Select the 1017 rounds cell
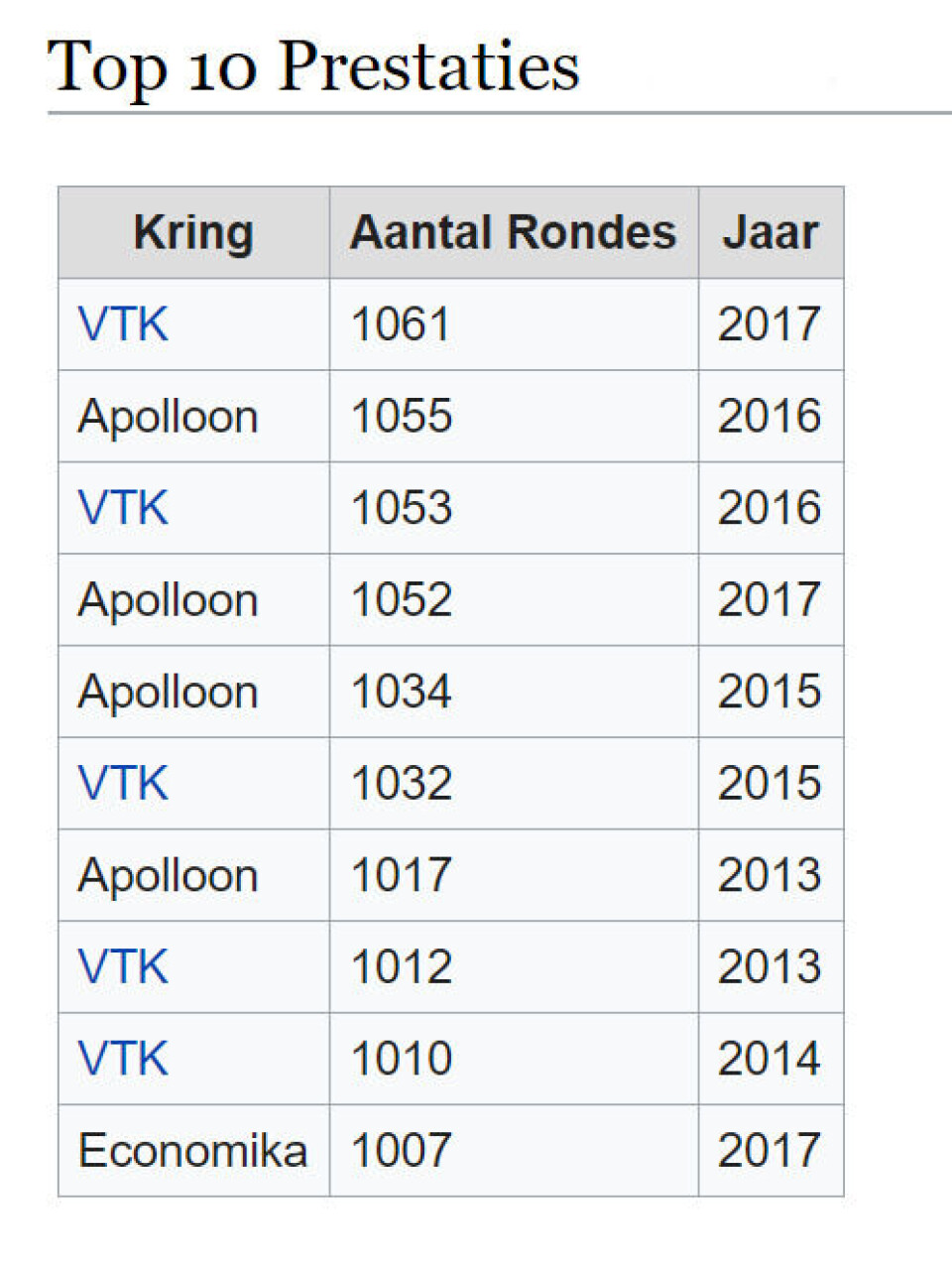Image resolution: width=952 pixels, height=1270 pixels. click(x=401, y=875)
